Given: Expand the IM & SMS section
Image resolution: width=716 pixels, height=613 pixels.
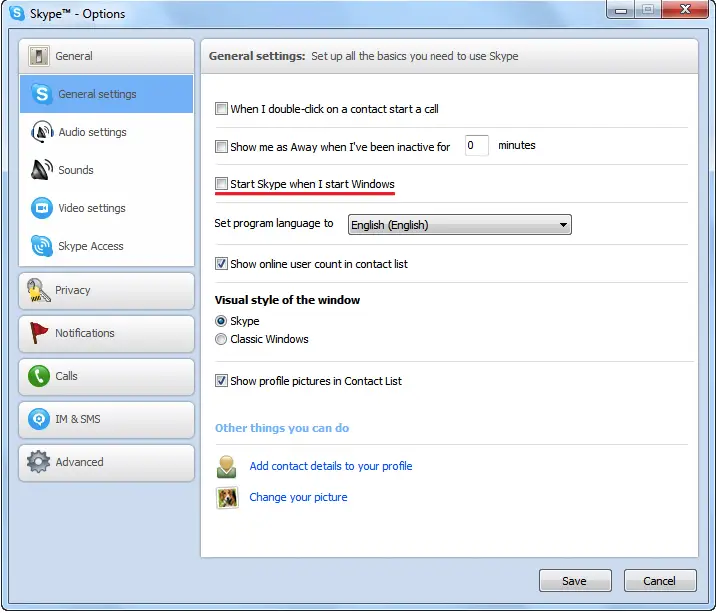Looking at the screenshot, I should 106,419.
